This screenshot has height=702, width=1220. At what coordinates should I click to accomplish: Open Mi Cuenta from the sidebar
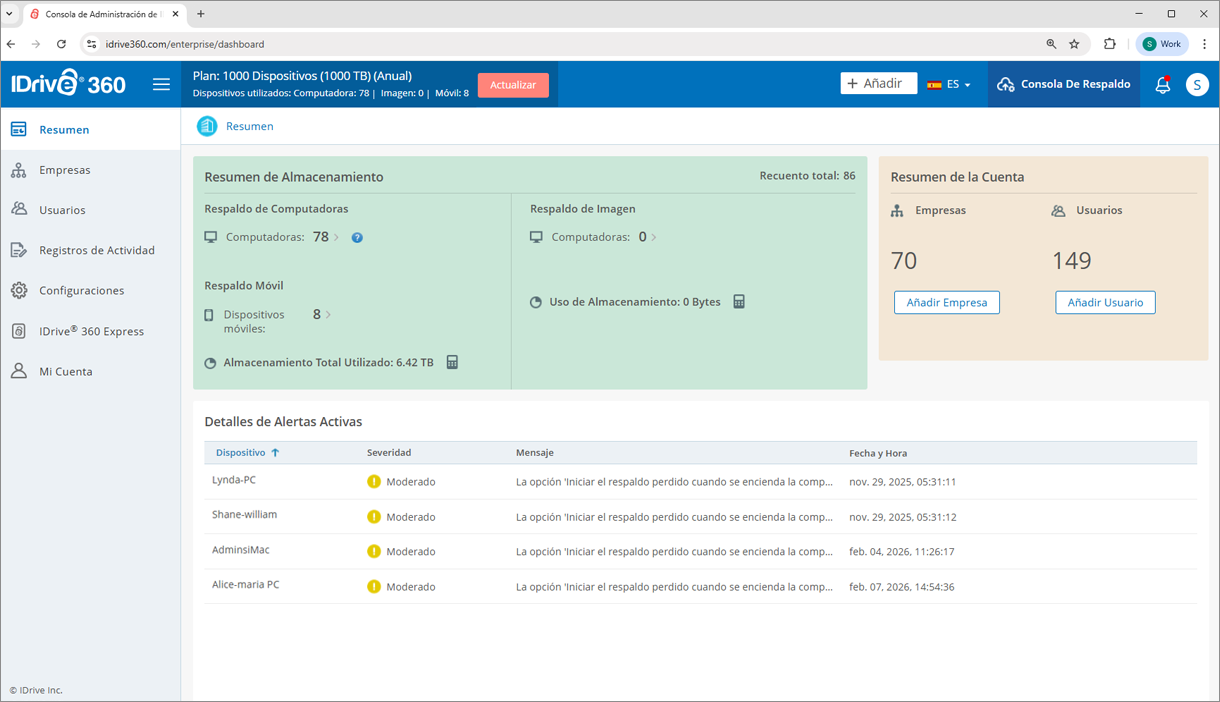[18, 371]
